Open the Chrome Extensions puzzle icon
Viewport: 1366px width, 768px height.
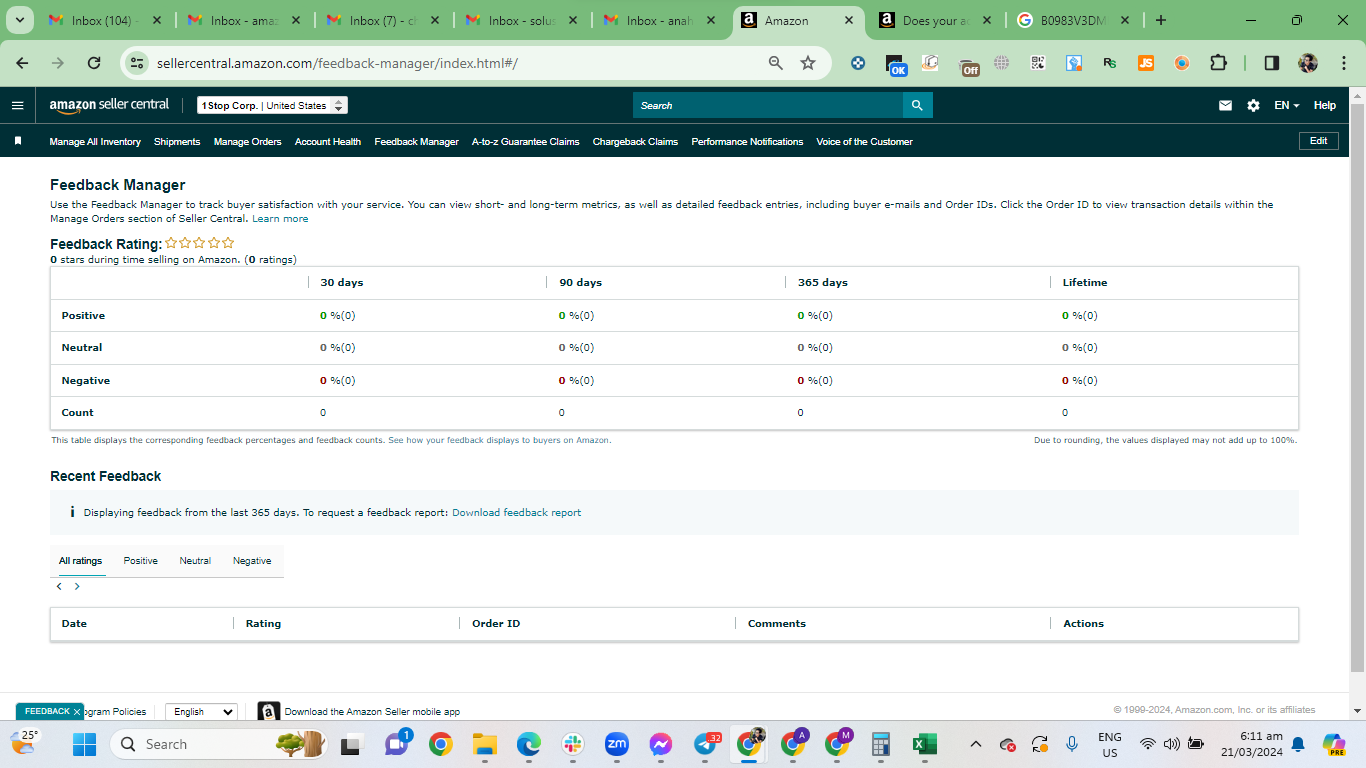click(x=1218, y=63)
